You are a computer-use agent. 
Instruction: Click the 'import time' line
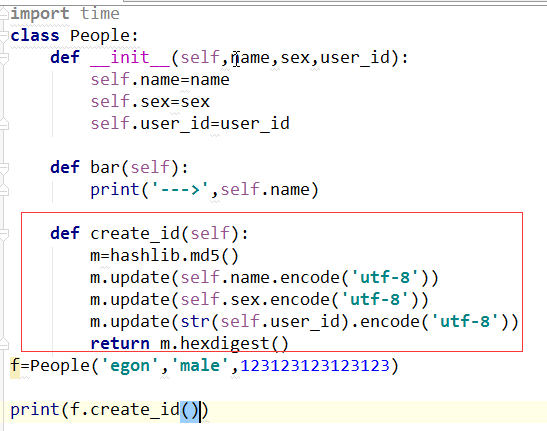click(x=65, y=14)
